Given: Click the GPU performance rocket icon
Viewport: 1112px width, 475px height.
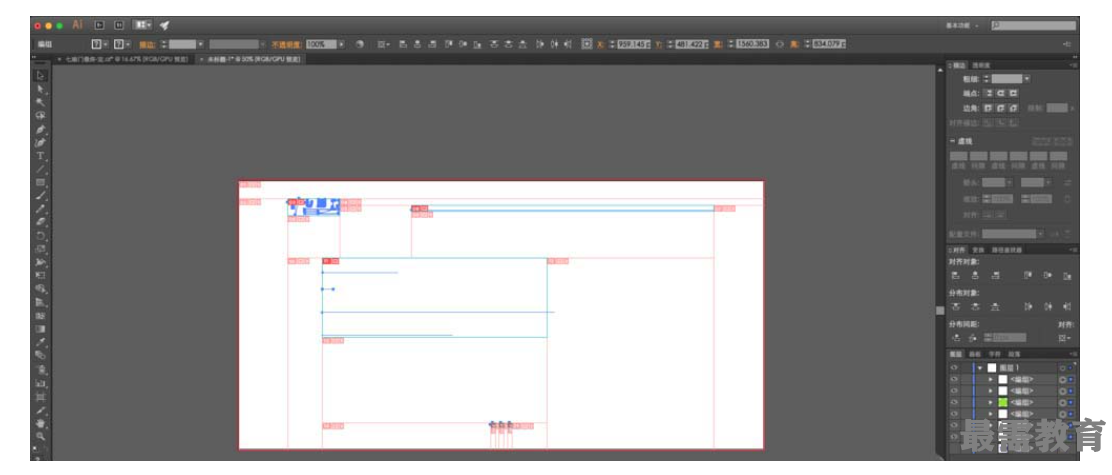Looking at the screenshot, I should (165, 25).
